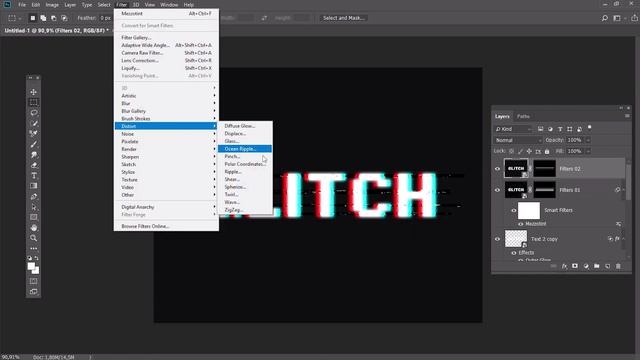Create a new group folder

tap(597, 266)
